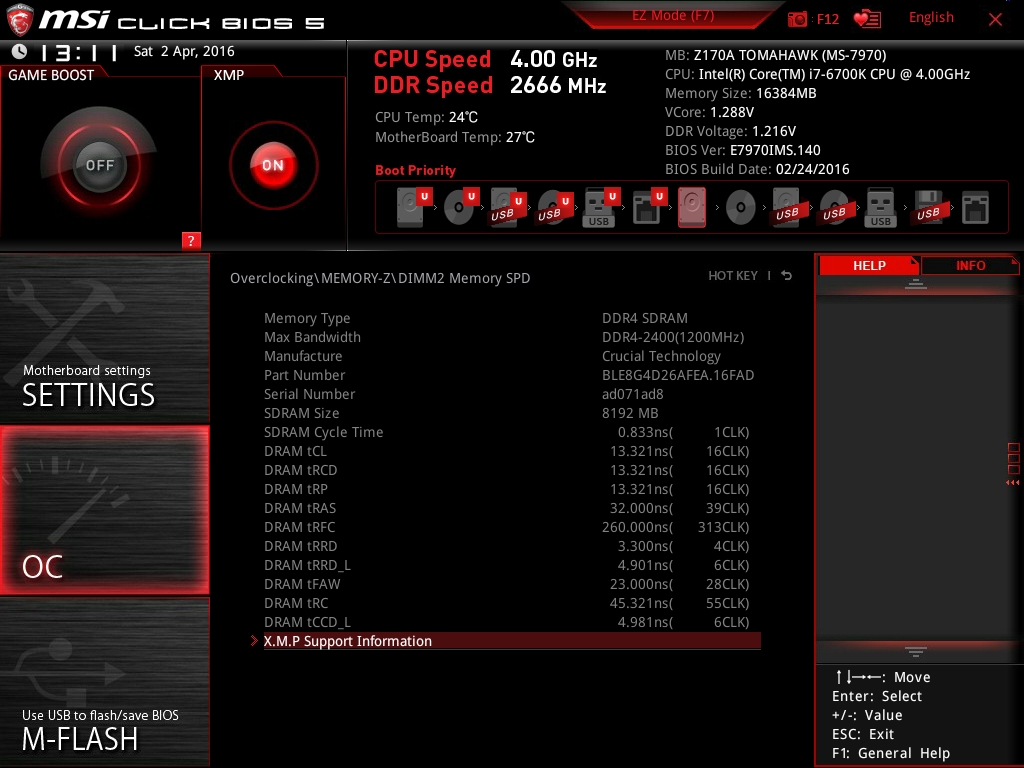
Task: Click the MSI dragon shield logo
Action: tap(19, 20)
